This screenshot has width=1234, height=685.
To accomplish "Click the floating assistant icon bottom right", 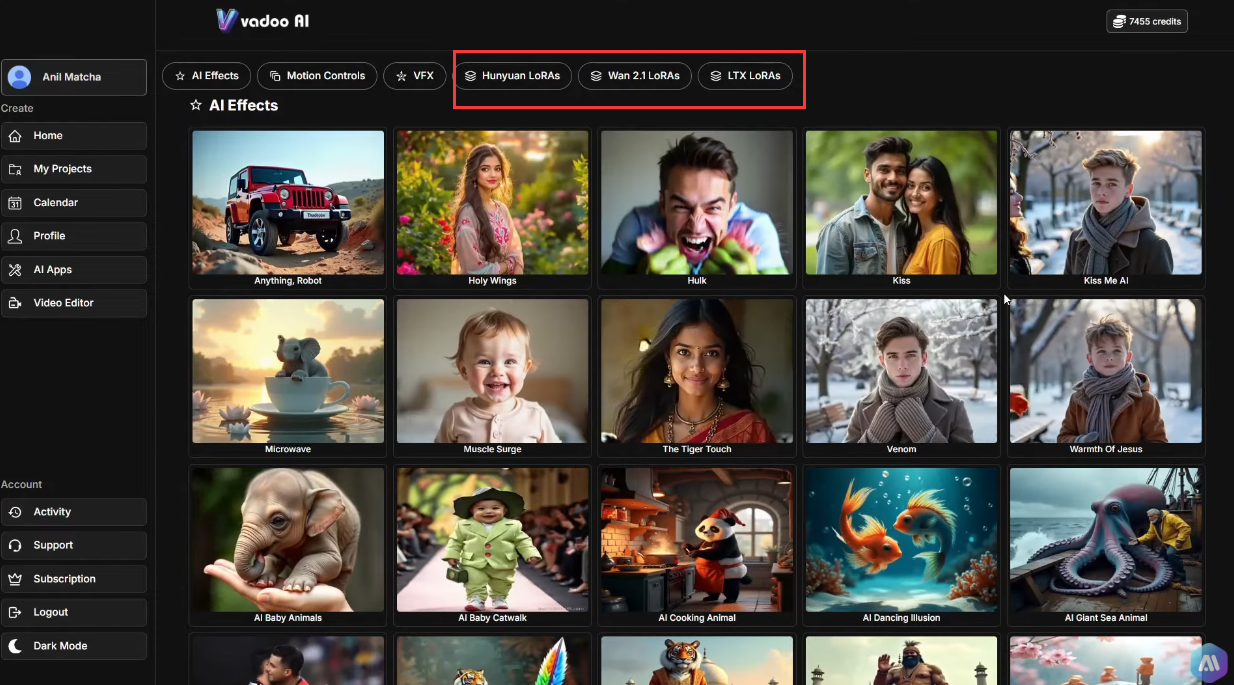I will tap(1209, 662).
